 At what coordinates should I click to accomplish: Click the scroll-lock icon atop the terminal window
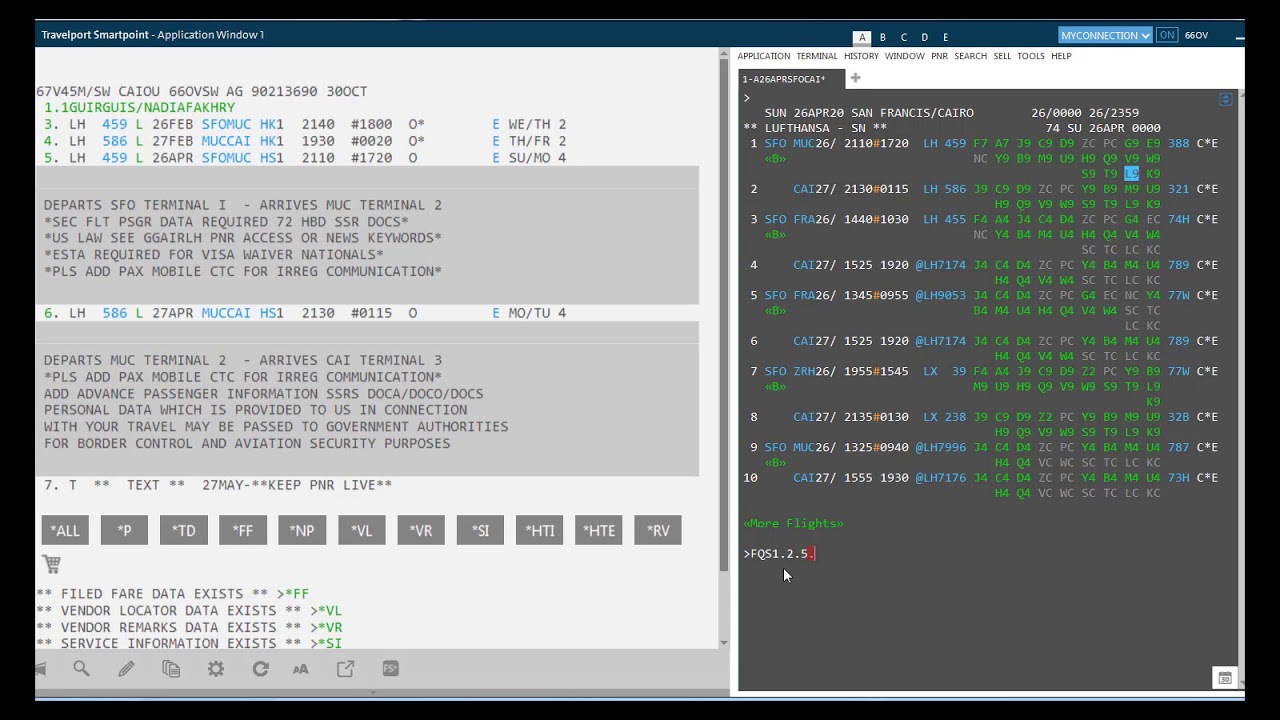click(1225, 99)
